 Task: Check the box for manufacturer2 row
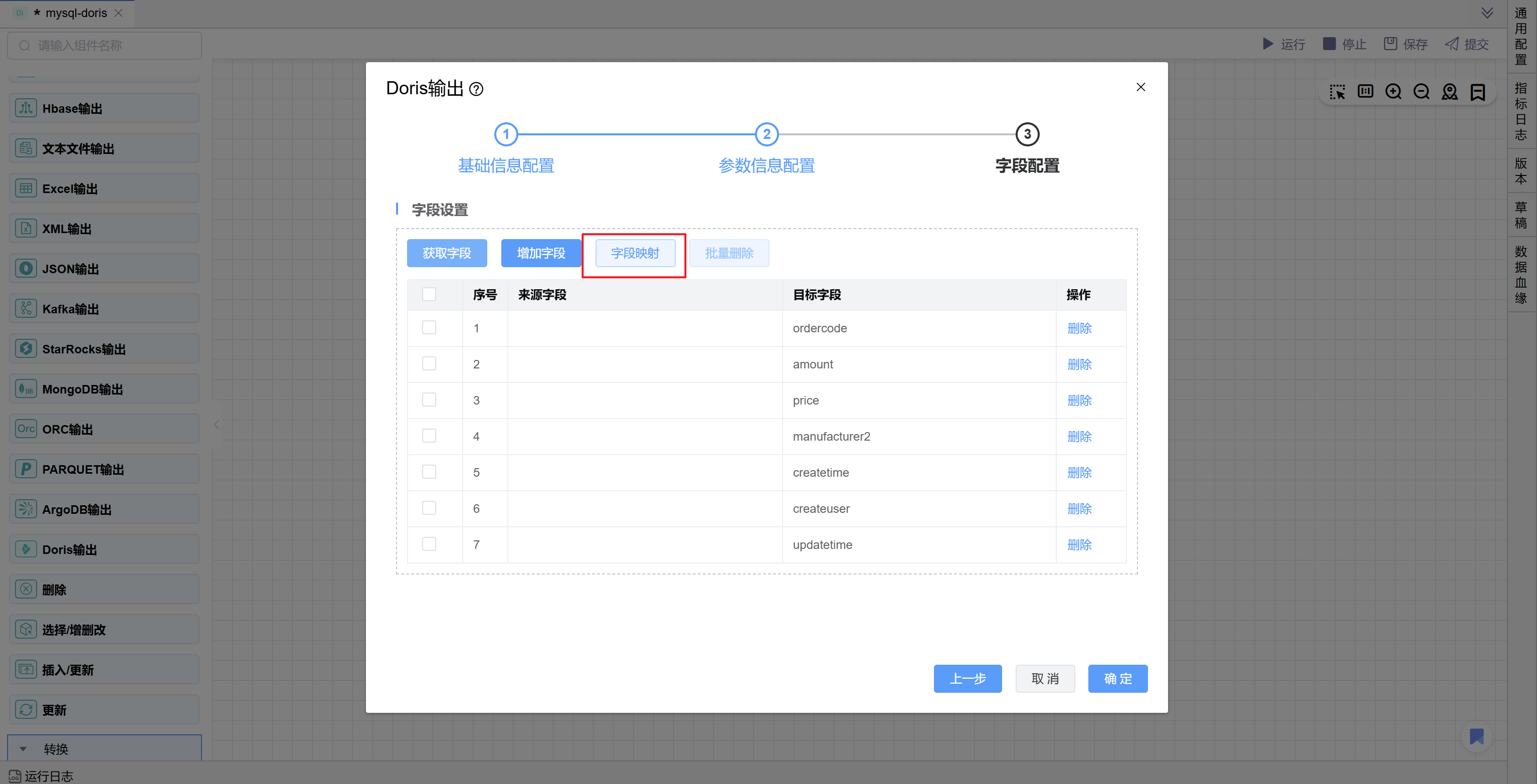tap(429, 436)
